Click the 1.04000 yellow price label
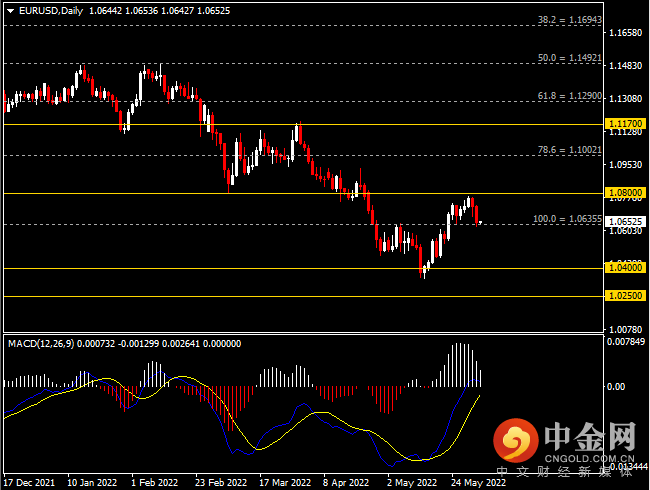The width and height of the screenshot is (650, 490). [x=626, y=268]
